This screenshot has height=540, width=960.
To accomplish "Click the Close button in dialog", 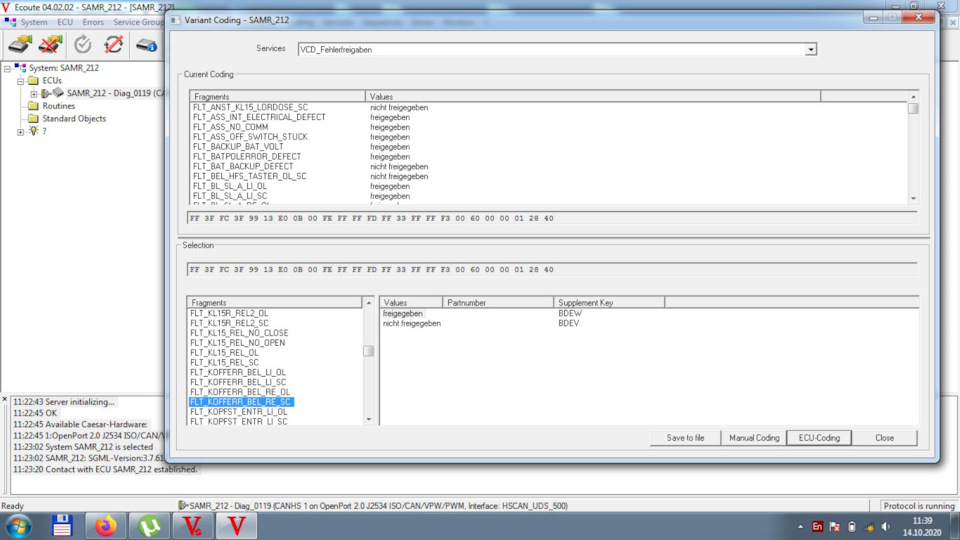I will tap(885, 438).
